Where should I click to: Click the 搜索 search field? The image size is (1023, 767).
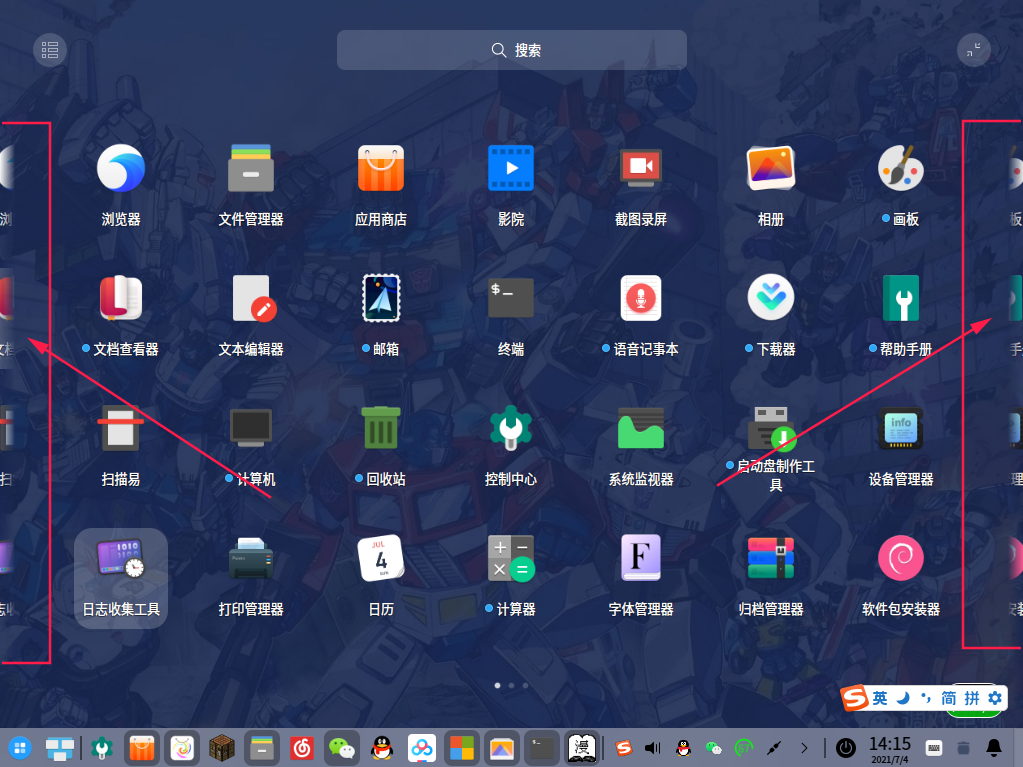coord(512,50)
